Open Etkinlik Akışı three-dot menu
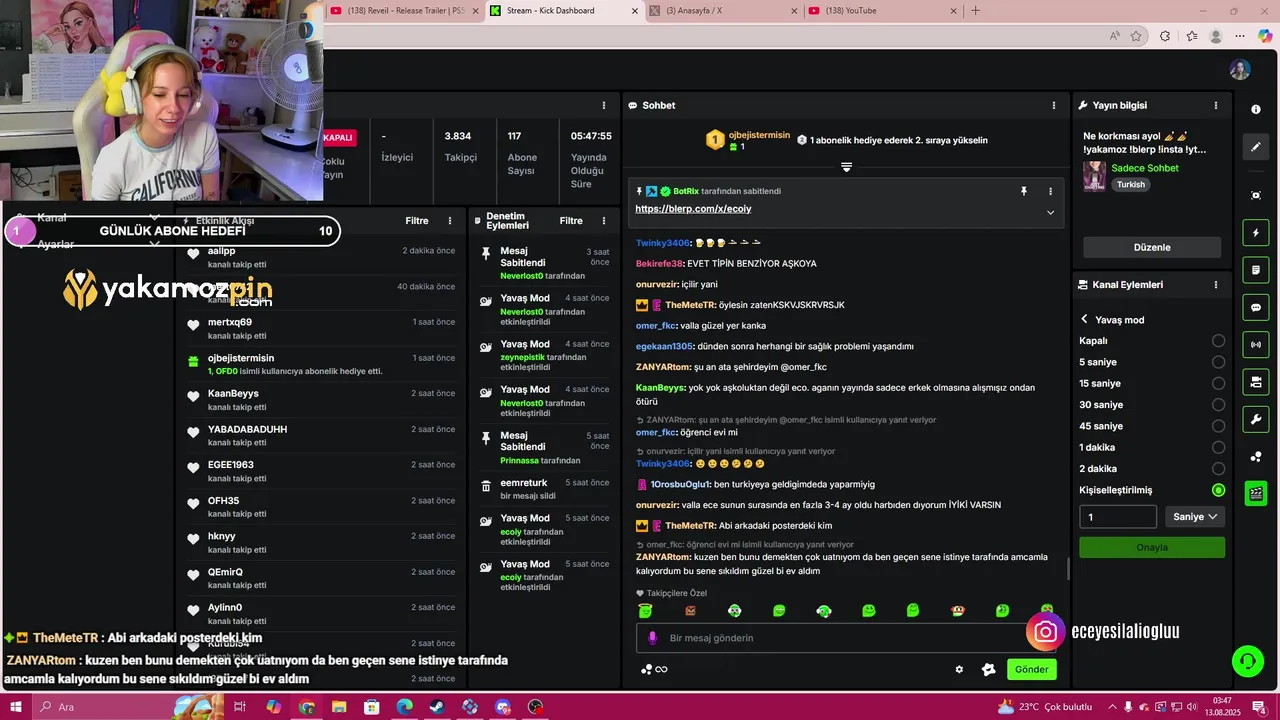 (x=450, y=221)
